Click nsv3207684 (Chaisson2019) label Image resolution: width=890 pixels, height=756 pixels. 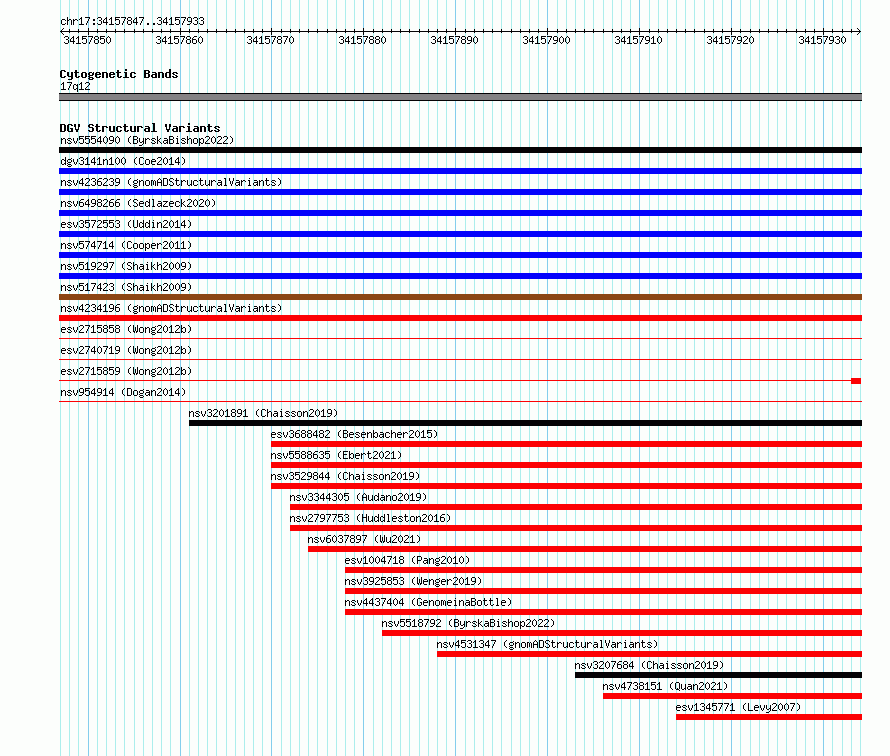pyautogui.click(x=649, y=665)
